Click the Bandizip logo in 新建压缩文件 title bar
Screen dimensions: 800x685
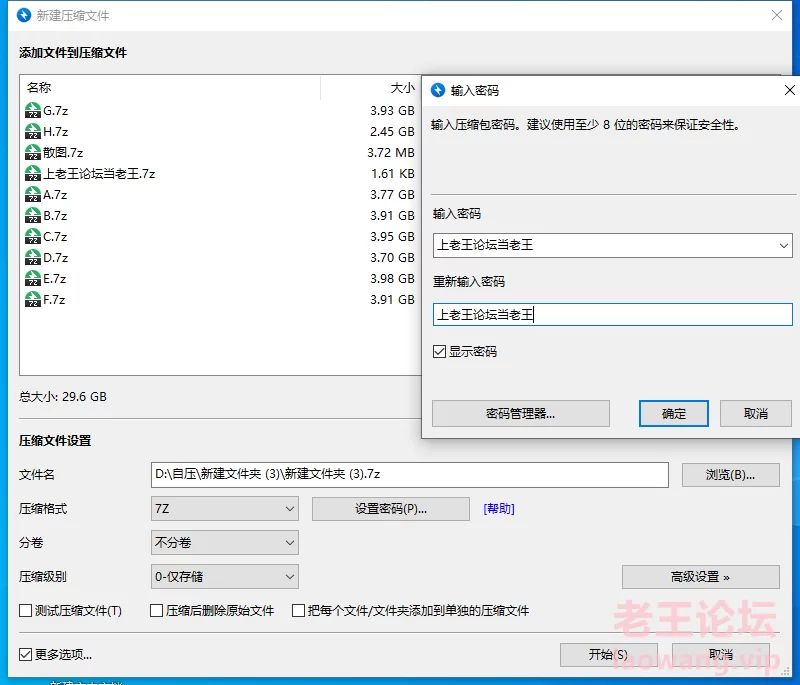click(x=23, y=15)
